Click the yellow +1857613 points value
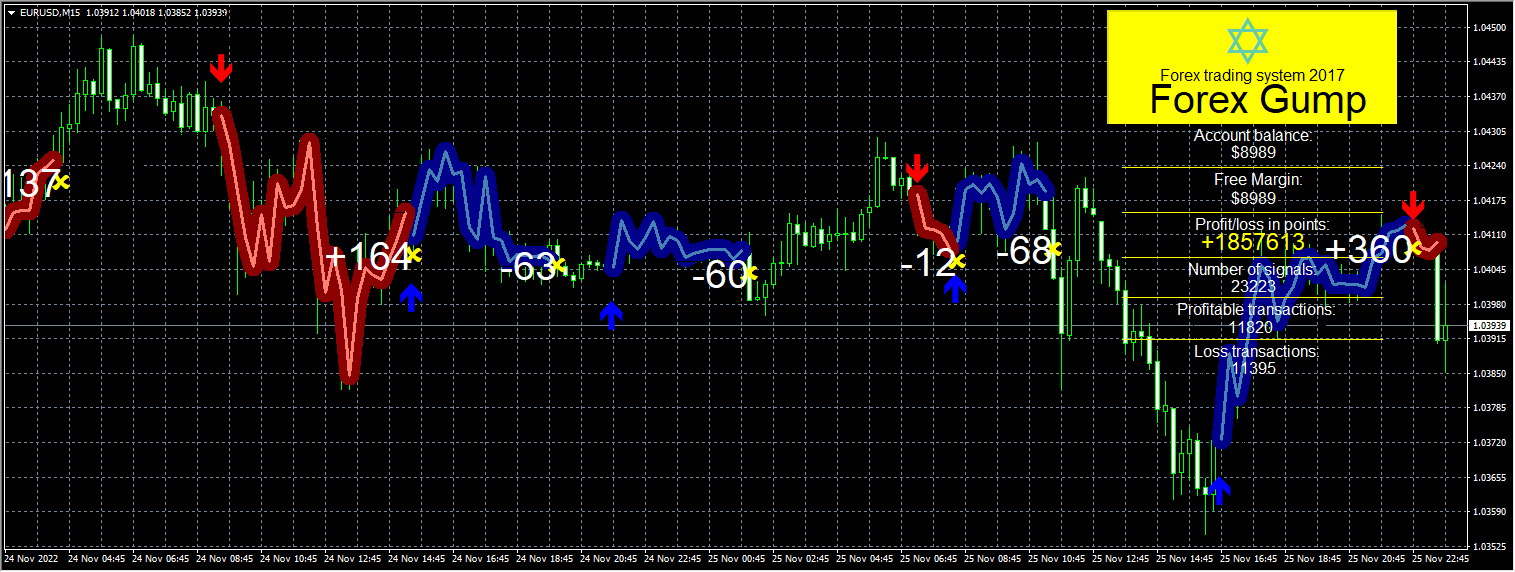This screenshot has height=572, width=1515. coord(1252,242)
